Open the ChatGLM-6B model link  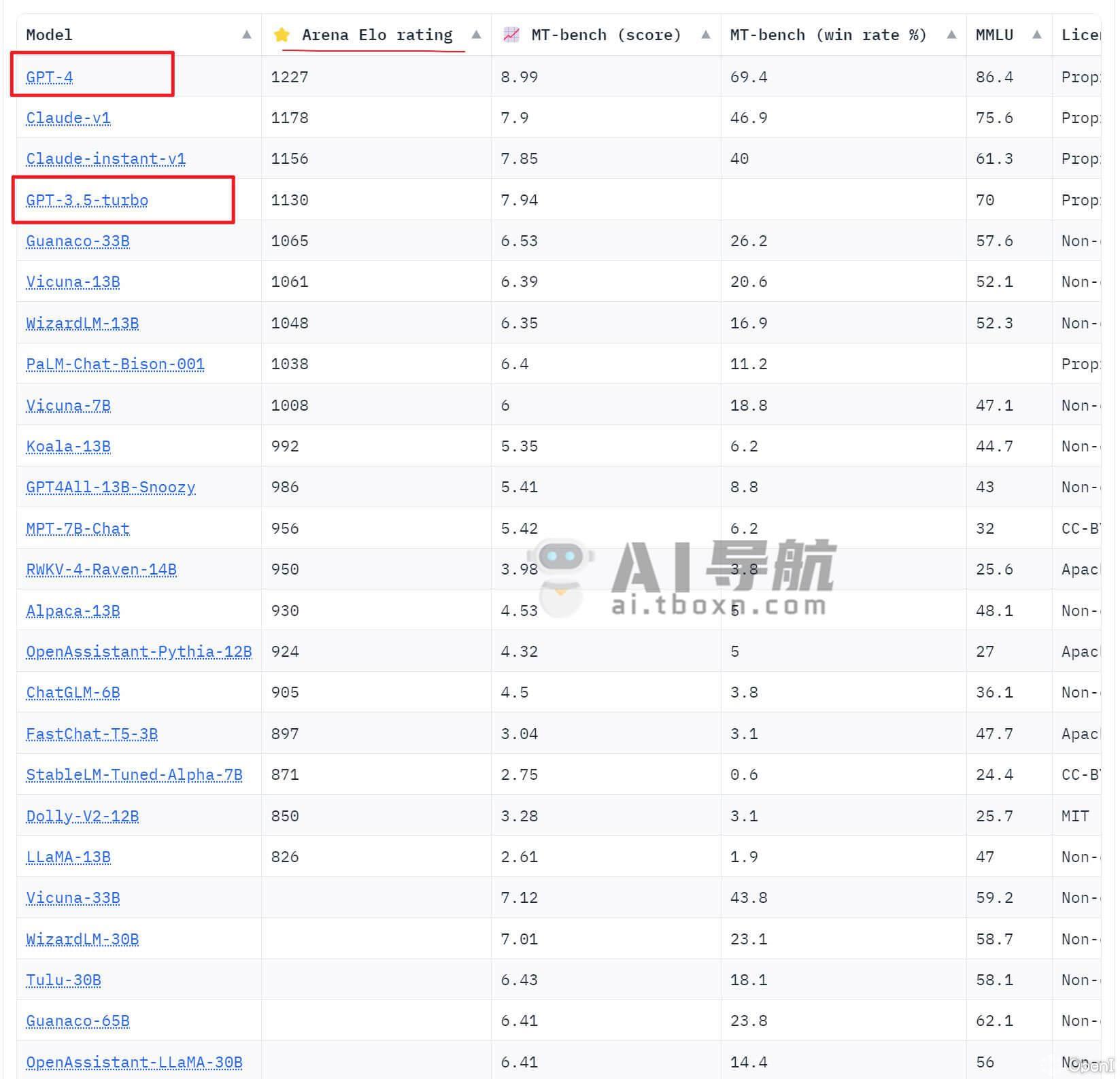[73, 692]
